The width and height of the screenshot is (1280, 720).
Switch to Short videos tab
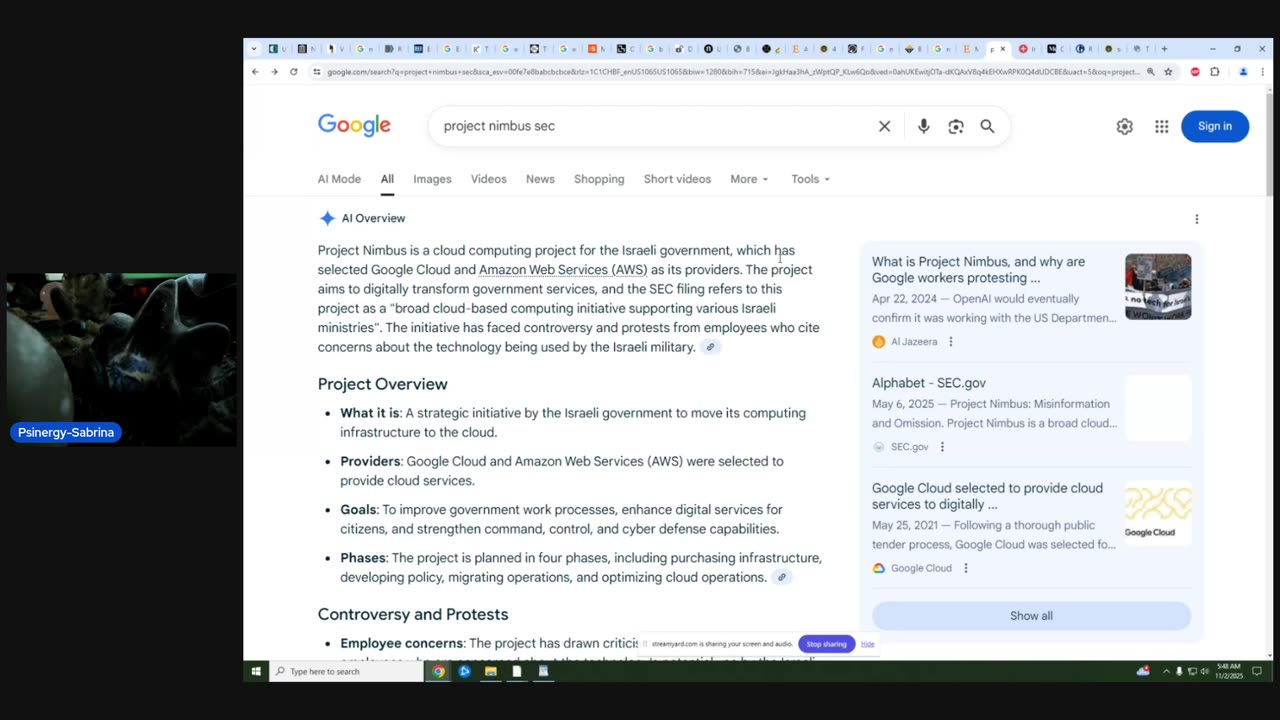677,179
